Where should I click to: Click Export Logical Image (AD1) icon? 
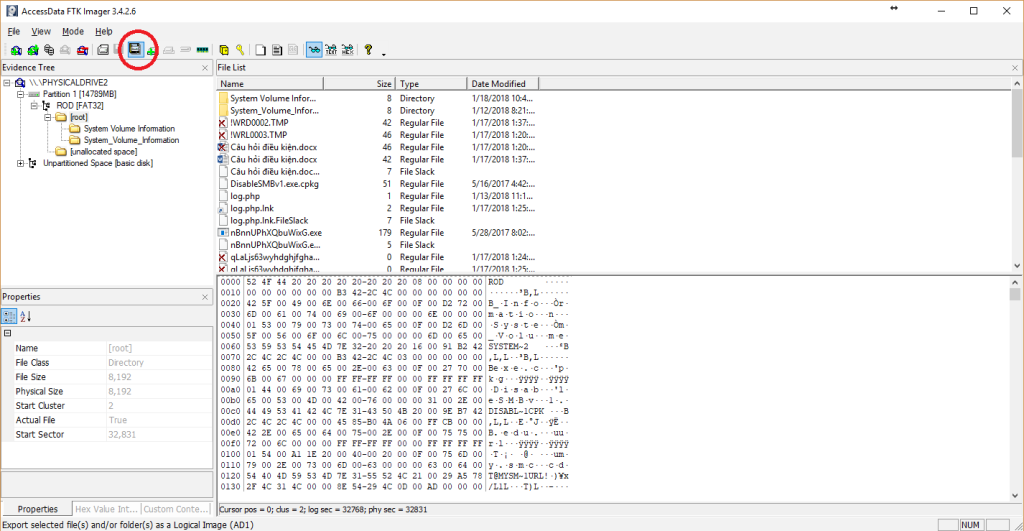tap(135, 50)
